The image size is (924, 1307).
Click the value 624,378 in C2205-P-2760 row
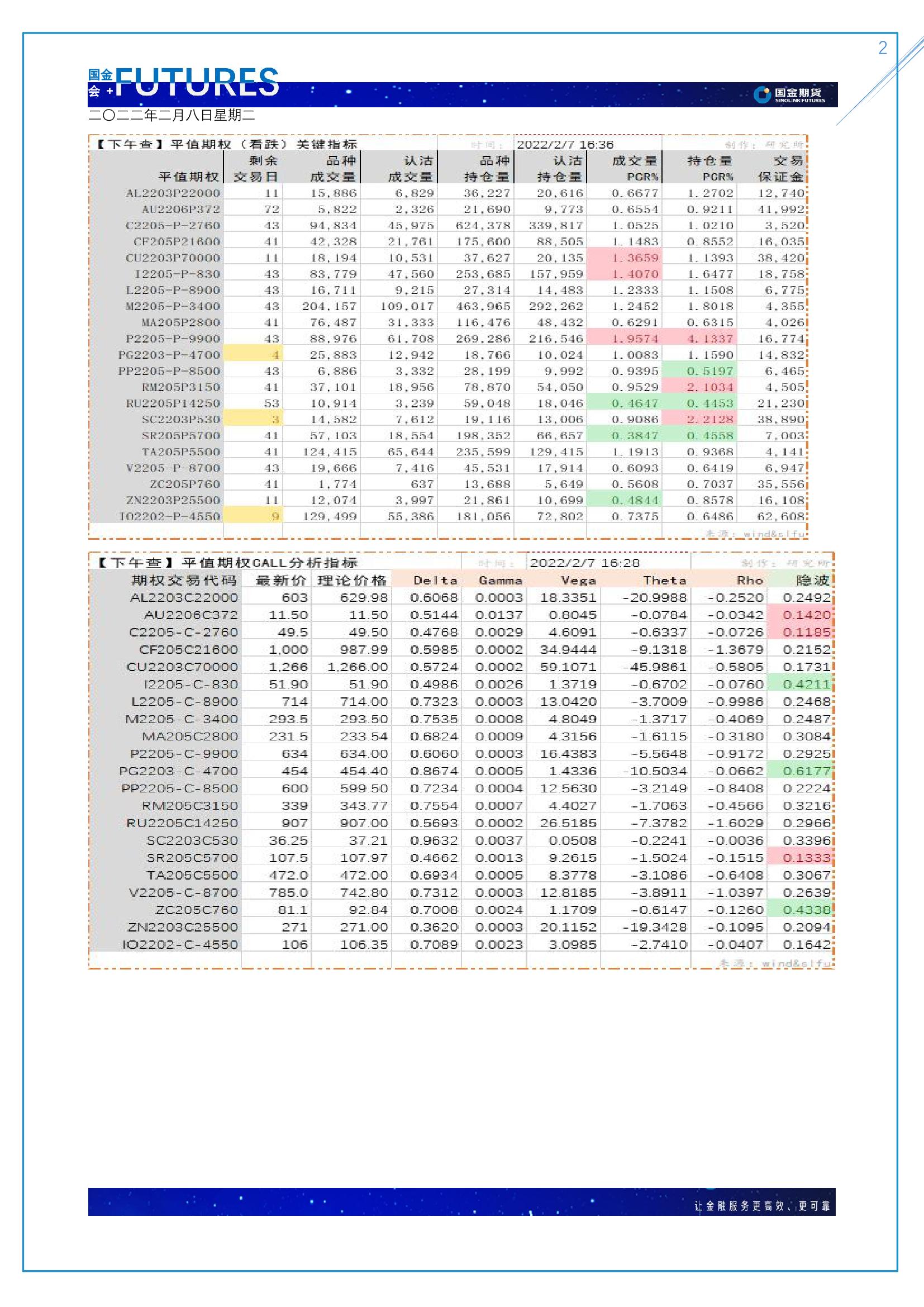pos(483,225)
